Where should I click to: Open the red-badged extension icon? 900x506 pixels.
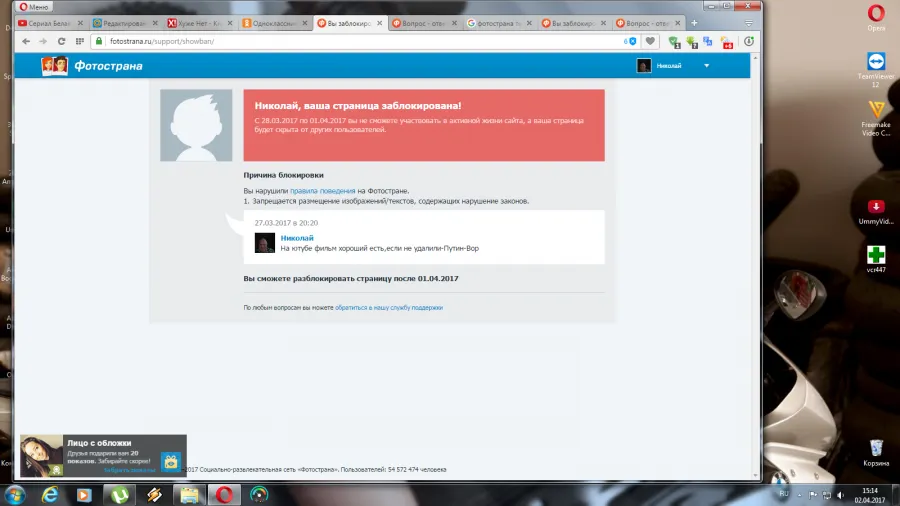point(727,42)
